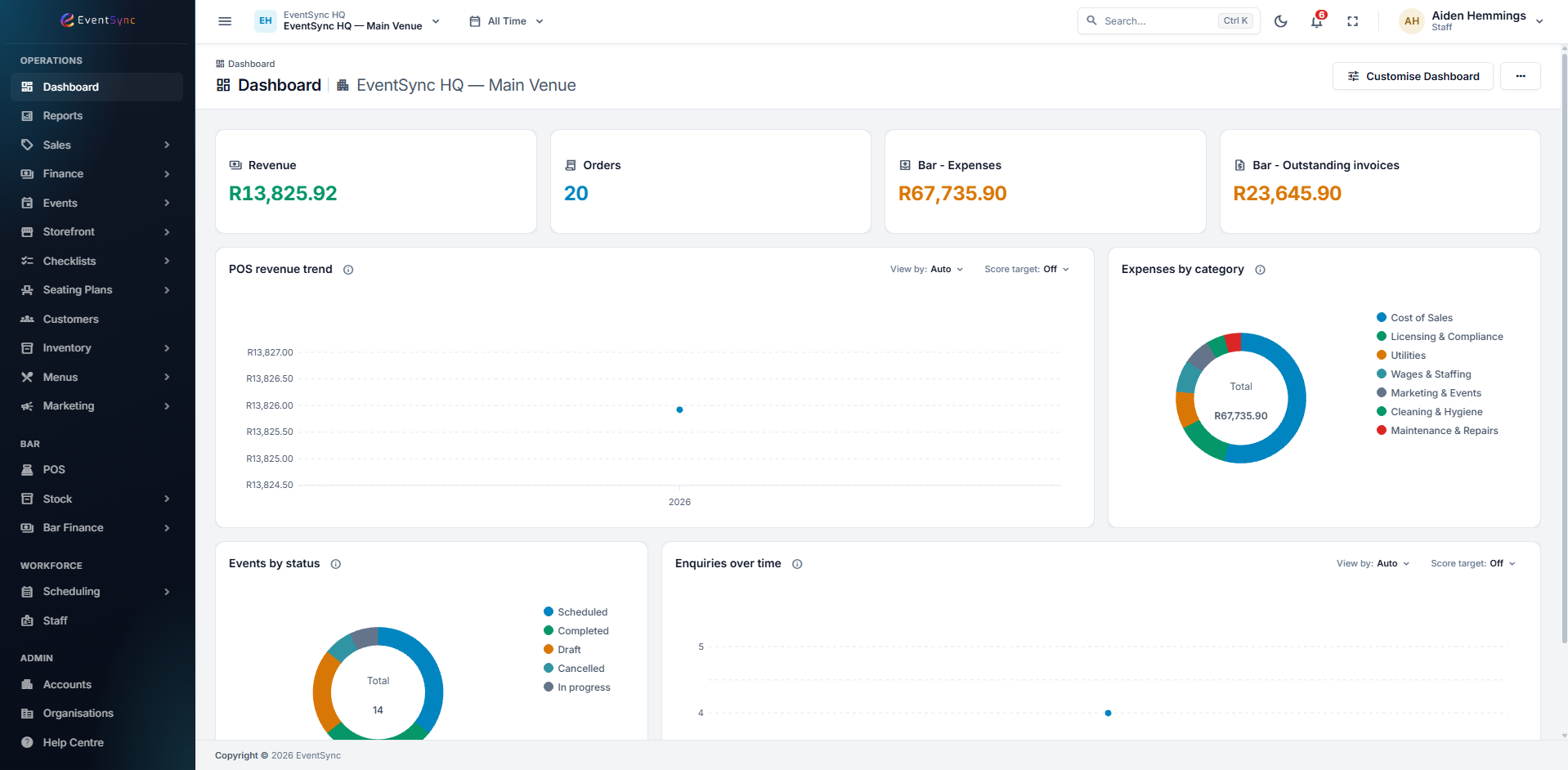Click the Reports sidebar icon
Viewport: 1568px width, 770px height.
(27, 116)
